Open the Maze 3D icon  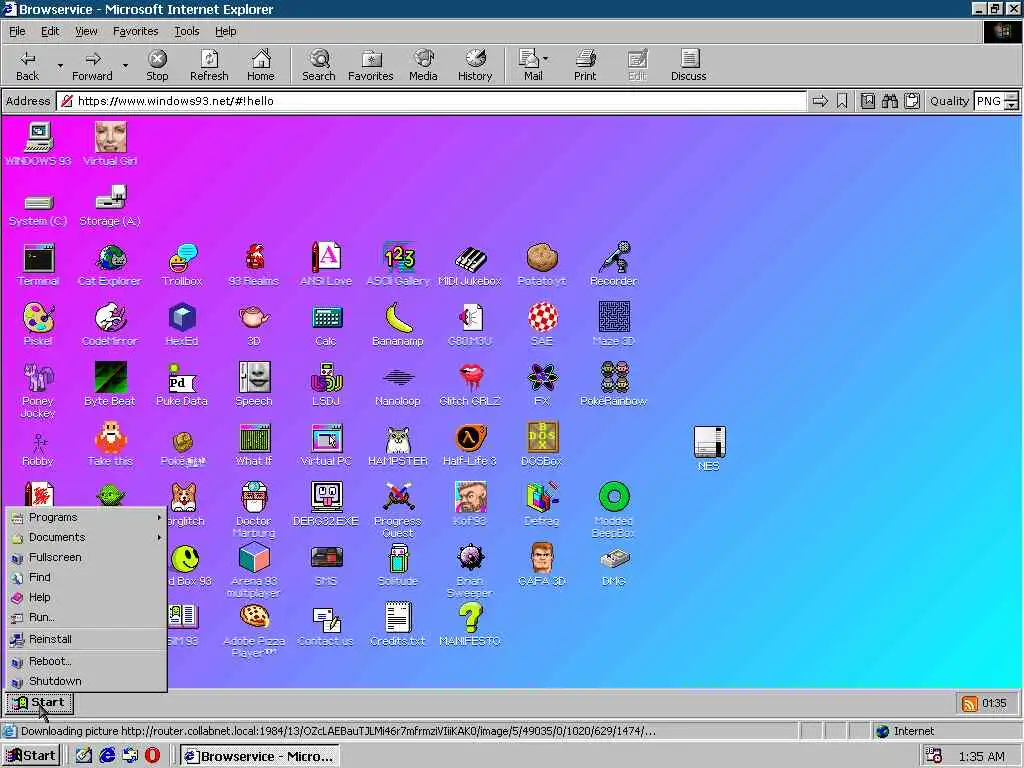[613, 325]
